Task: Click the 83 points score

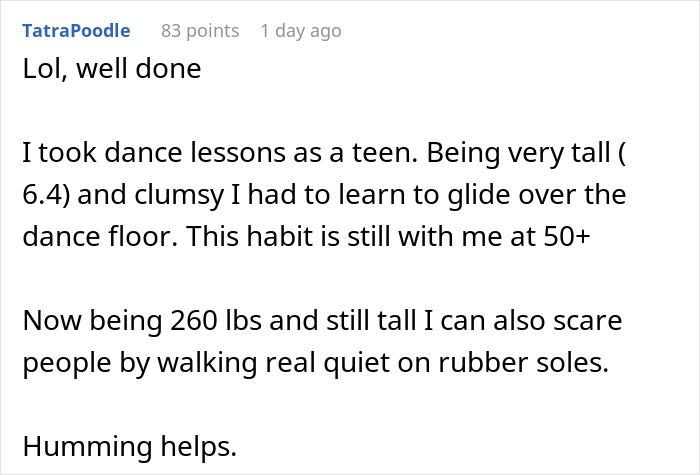Action: click(200, 31)
